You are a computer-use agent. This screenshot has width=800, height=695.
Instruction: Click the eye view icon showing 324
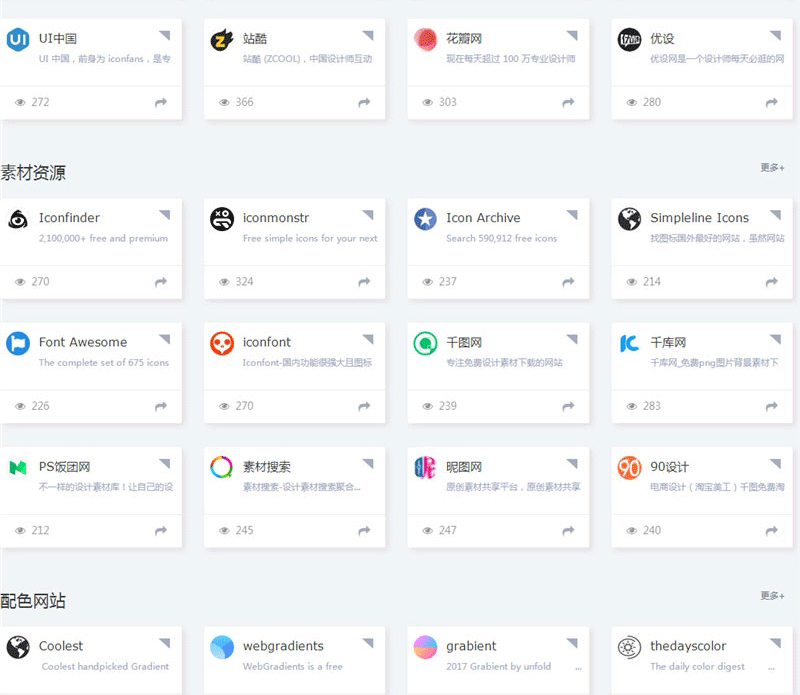[x=224, y=282]
